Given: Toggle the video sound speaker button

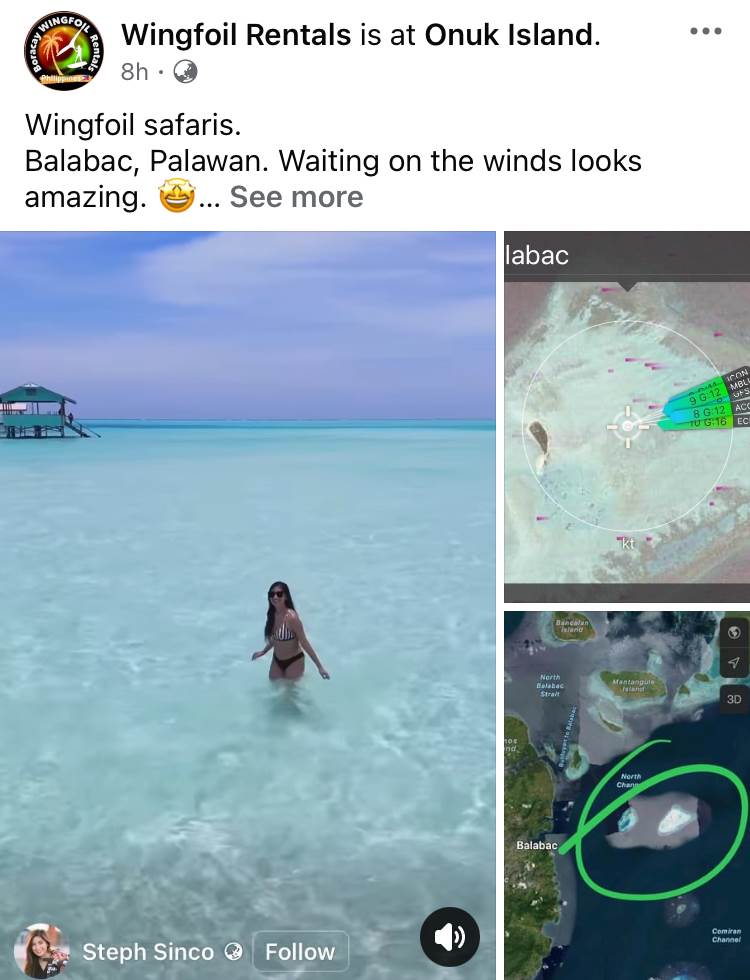Looking at the screenshot, I should [x=450, y=937].
